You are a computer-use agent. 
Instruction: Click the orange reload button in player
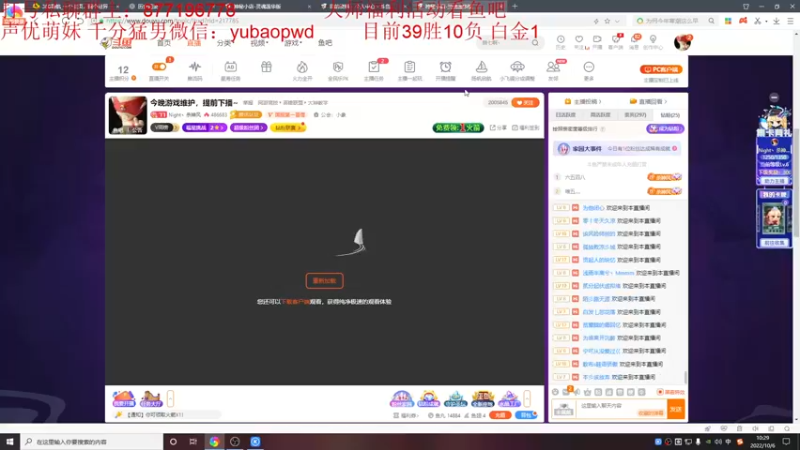(x=324, y=281)
